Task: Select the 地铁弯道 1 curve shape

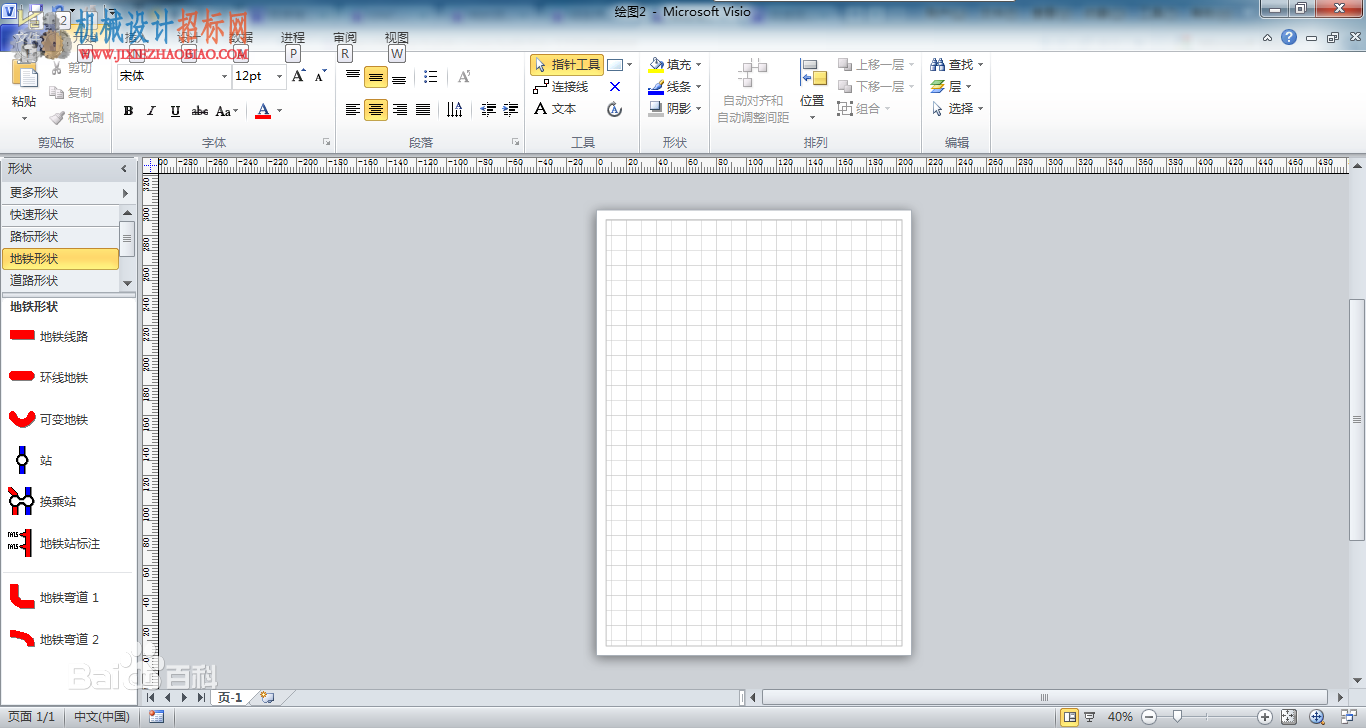Action: pyautogui.click(x=55, y=598)
